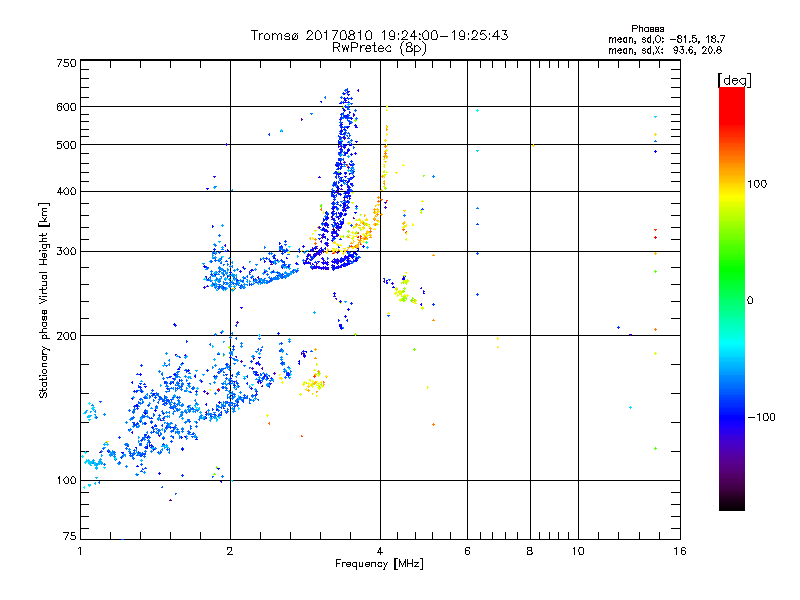Click the 200 km y-axis tick label
The width and height of the screenshot is (800, 600).
66,336
